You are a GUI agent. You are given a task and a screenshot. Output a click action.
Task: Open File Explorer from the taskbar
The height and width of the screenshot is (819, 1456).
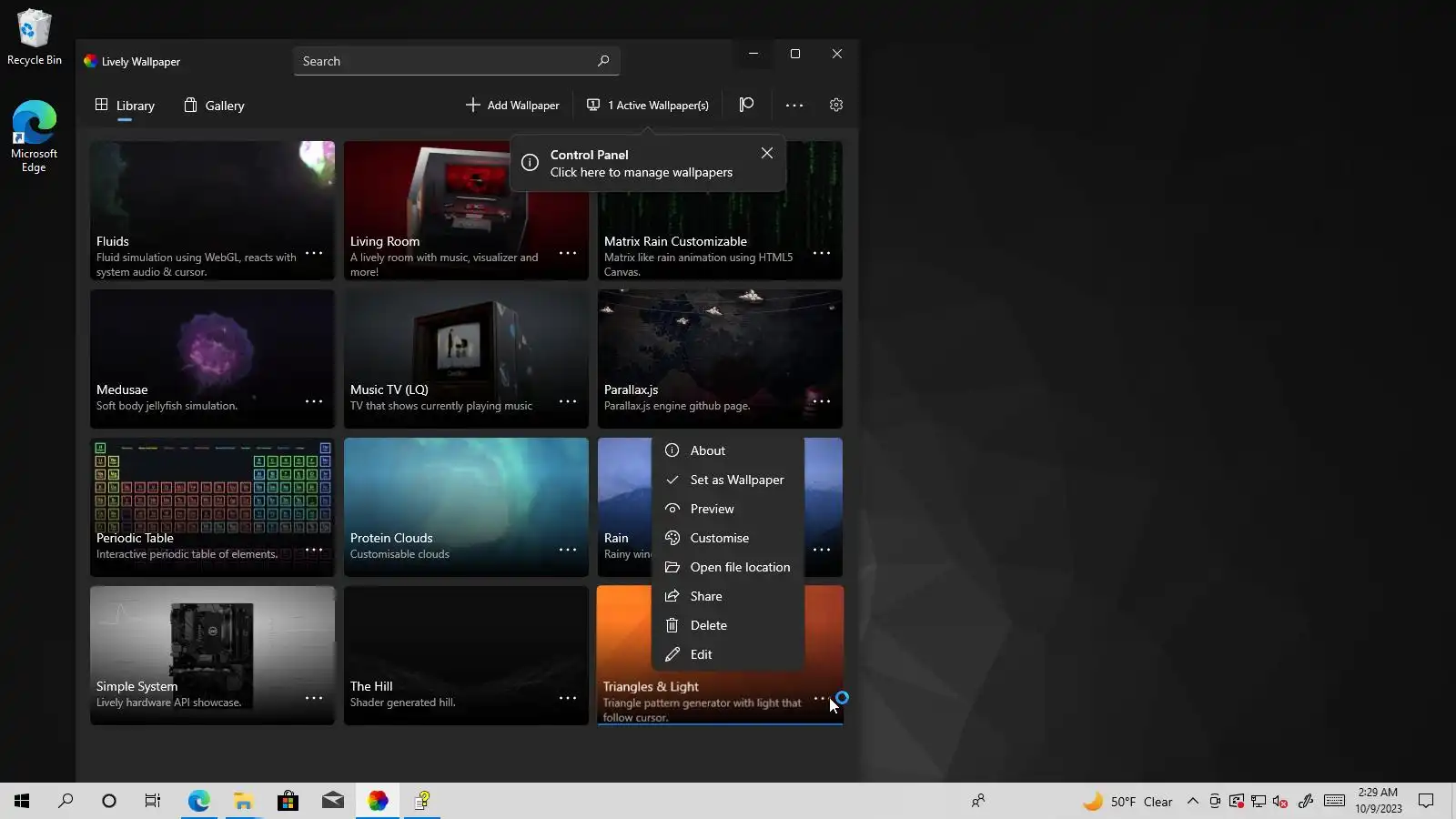pyautogui.click(x=243, y=801)
